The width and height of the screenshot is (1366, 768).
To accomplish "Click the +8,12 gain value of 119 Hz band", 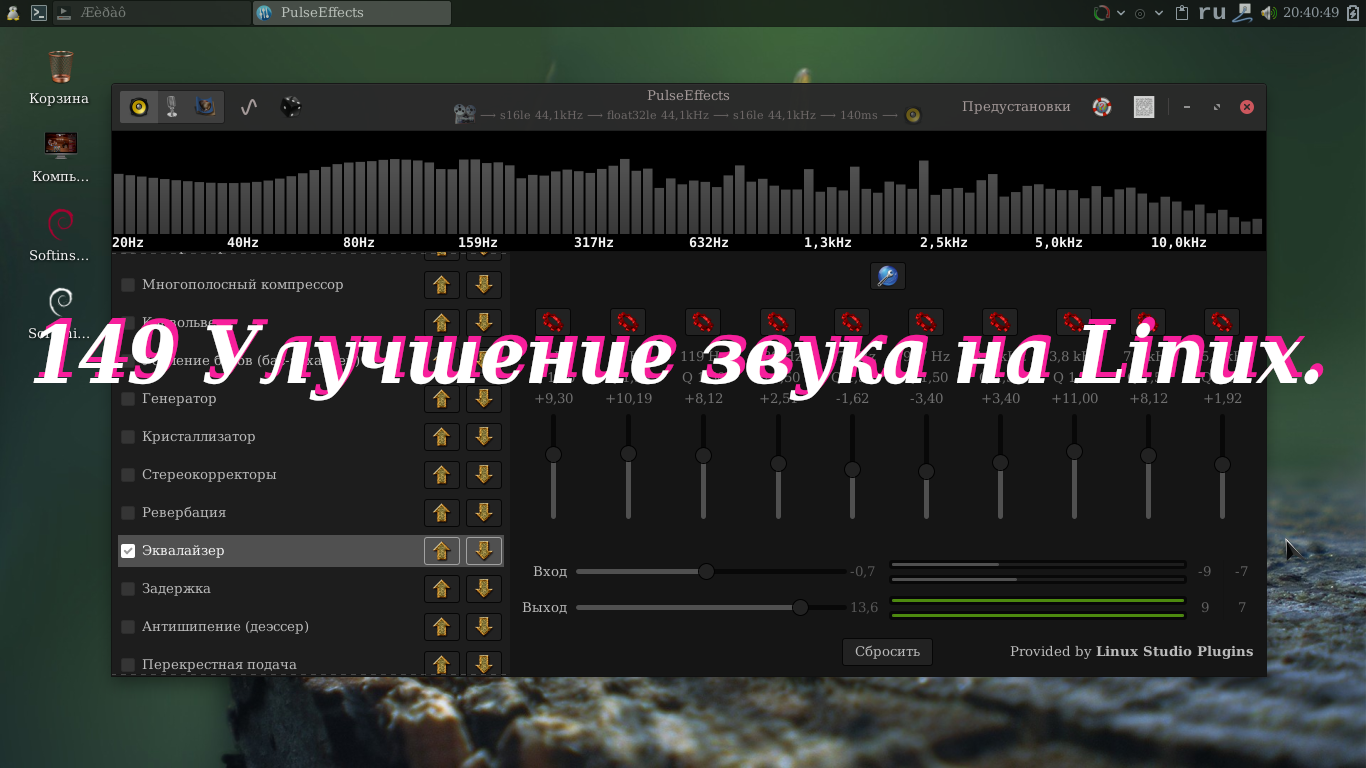I will [703, 399].
